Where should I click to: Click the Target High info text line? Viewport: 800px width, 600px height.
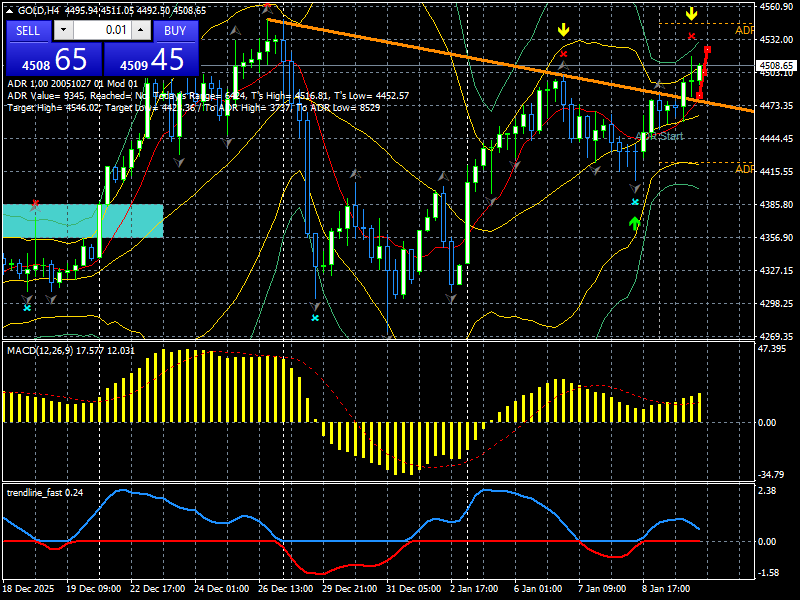193,108
